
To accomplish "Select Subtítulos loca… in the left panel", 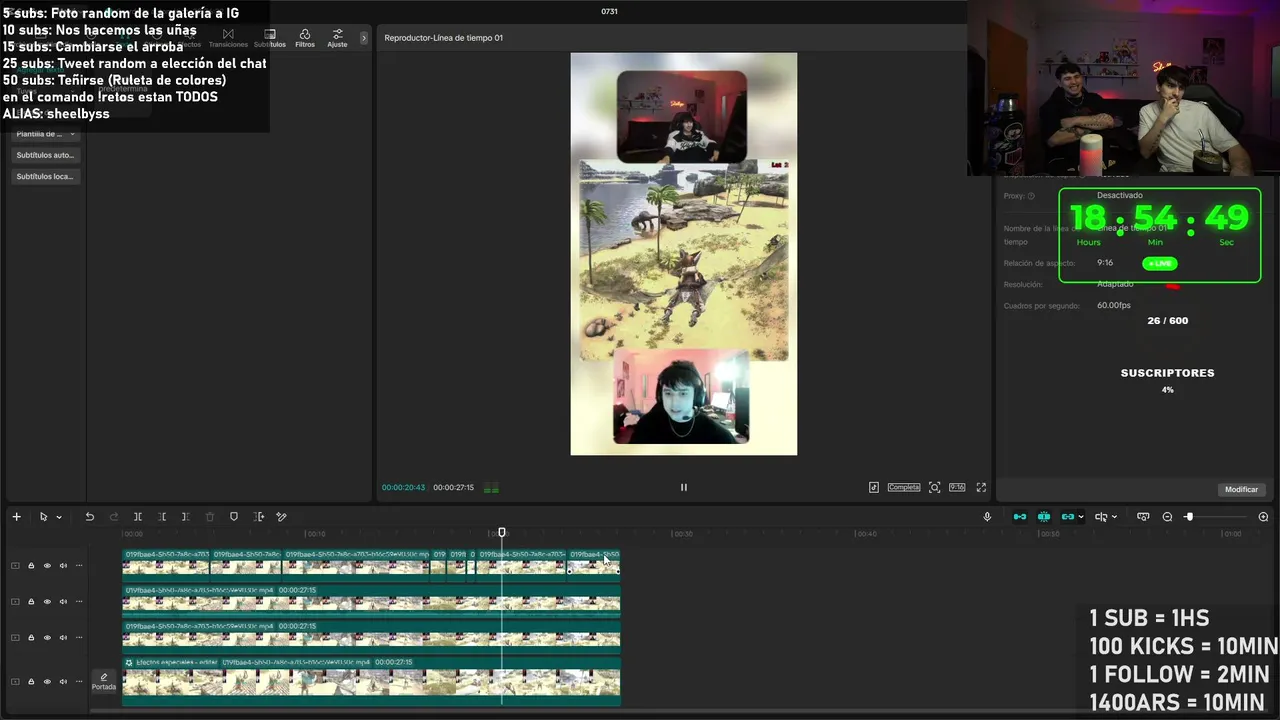I will tap(46, 176).
